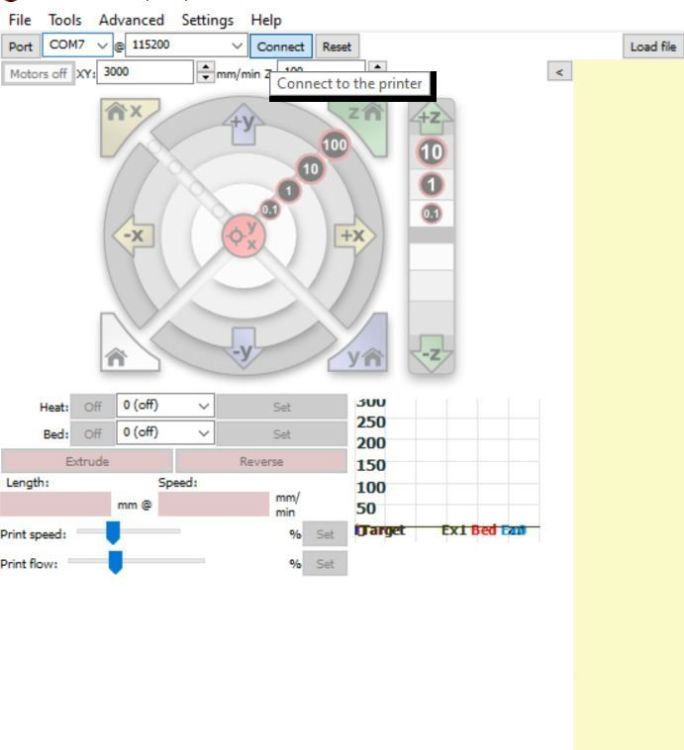The width and height of the screenshot is (684, 750).
Task: Click the Port button
Action: 21,46
